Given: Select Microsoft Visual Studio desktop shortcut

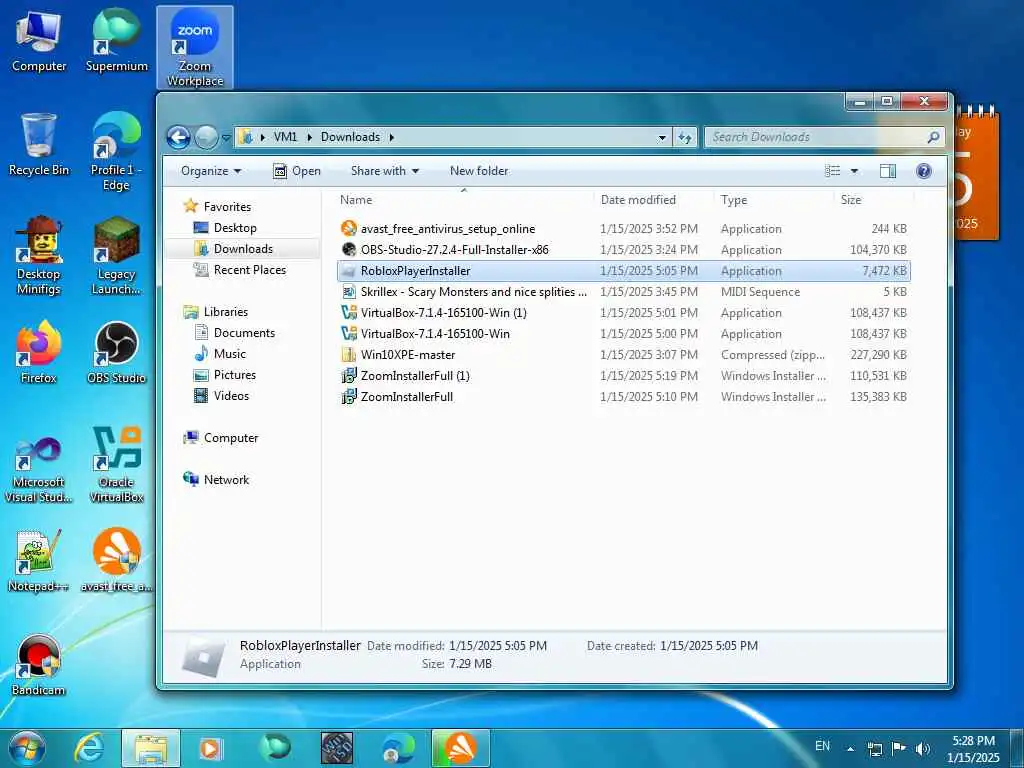Looking at the screenshot, I should point(39,470).
